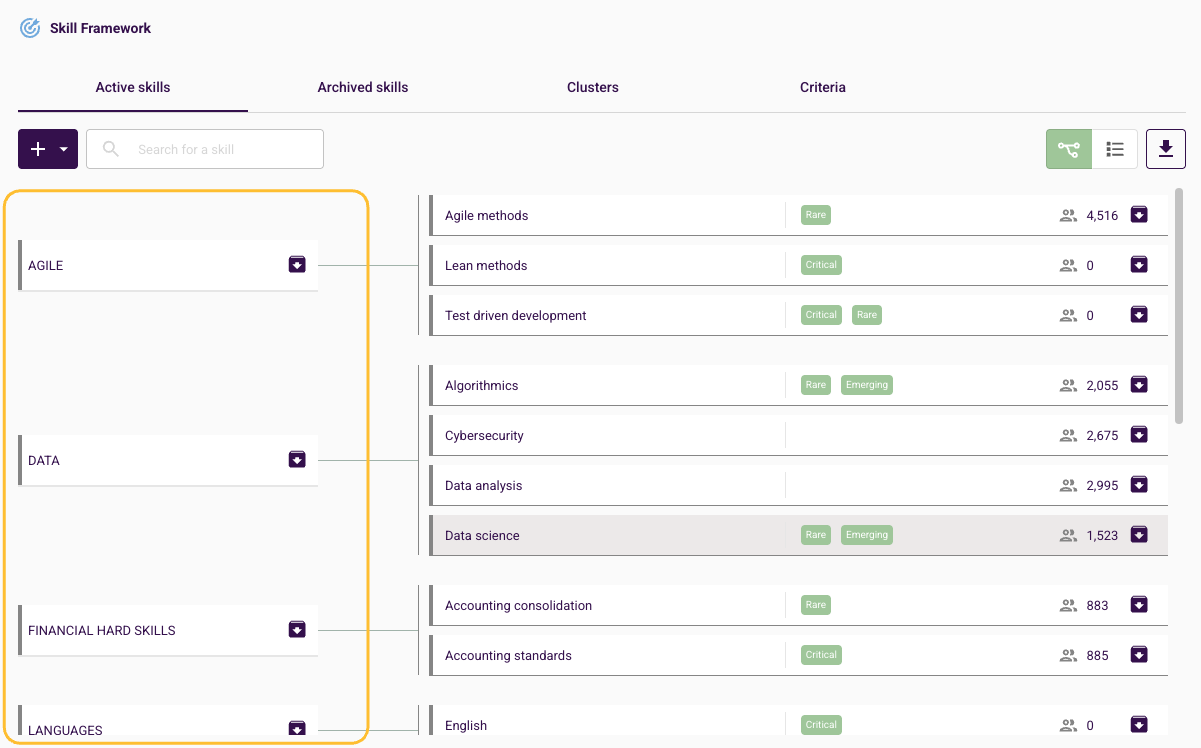Archive the Cybersecurity skill
The width and height of the screenshot is (1201, 748).
click(1139, 435)
